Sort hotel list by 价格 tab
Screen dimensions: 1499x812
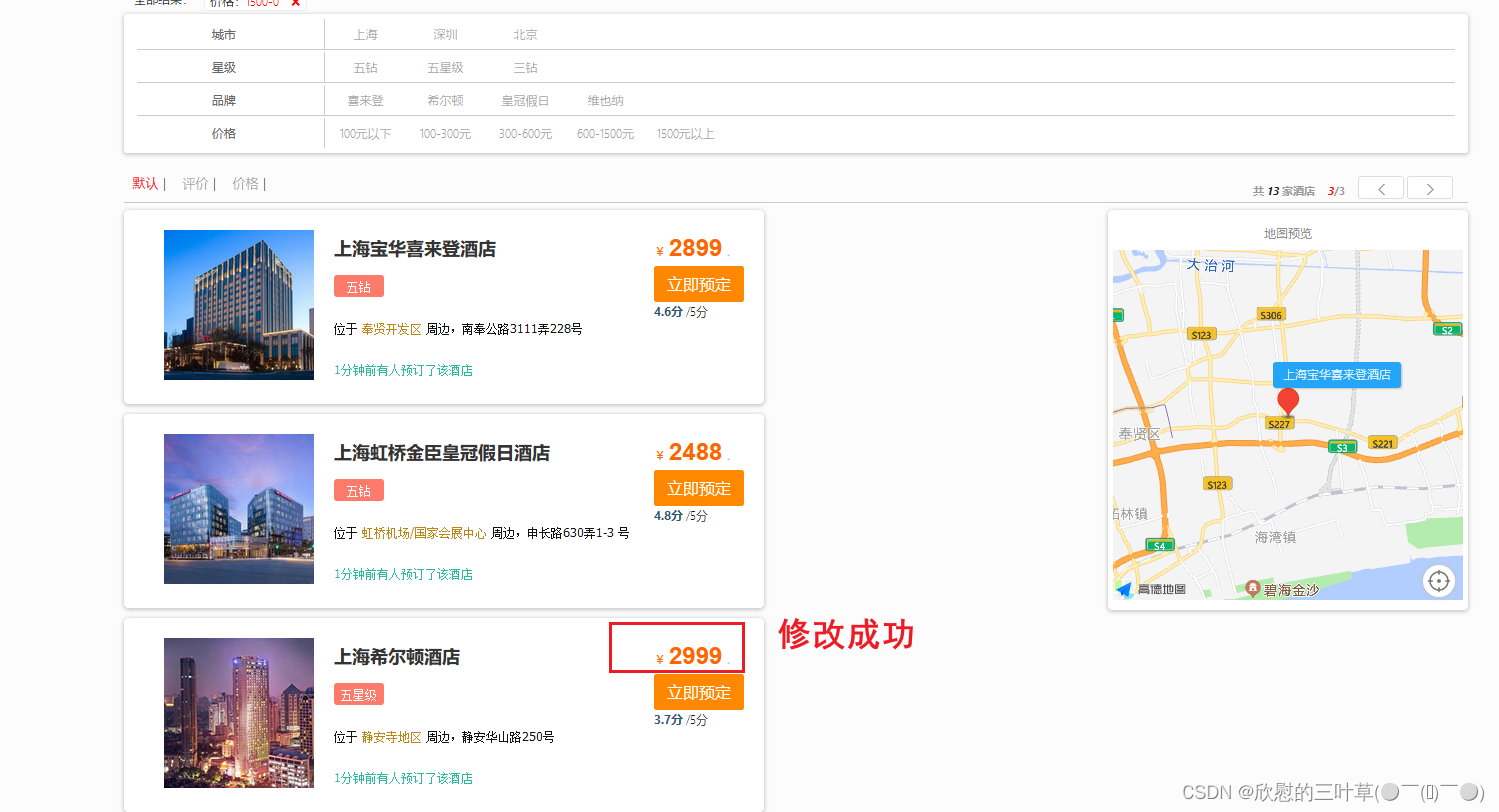pos(246,184)
